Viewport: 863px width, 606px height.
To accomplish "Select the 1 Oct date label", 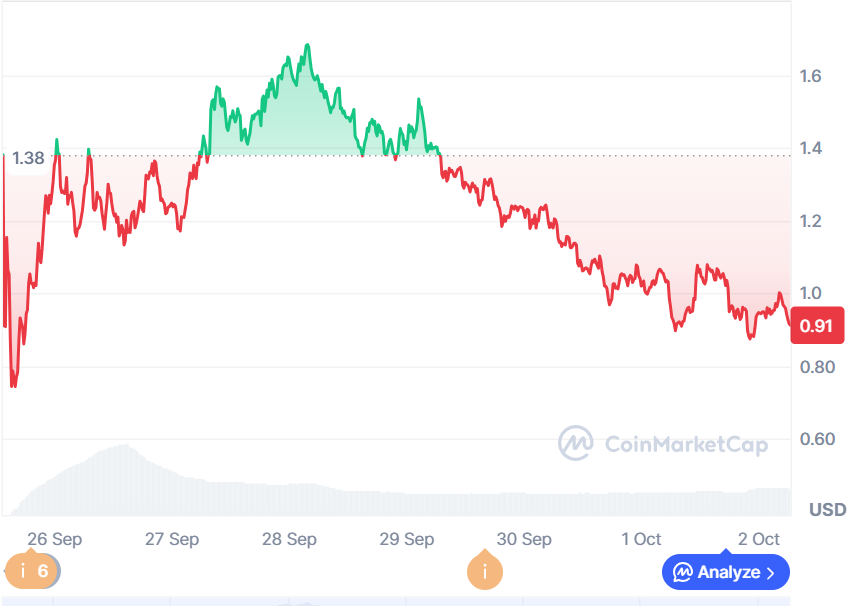I will 641,539.
